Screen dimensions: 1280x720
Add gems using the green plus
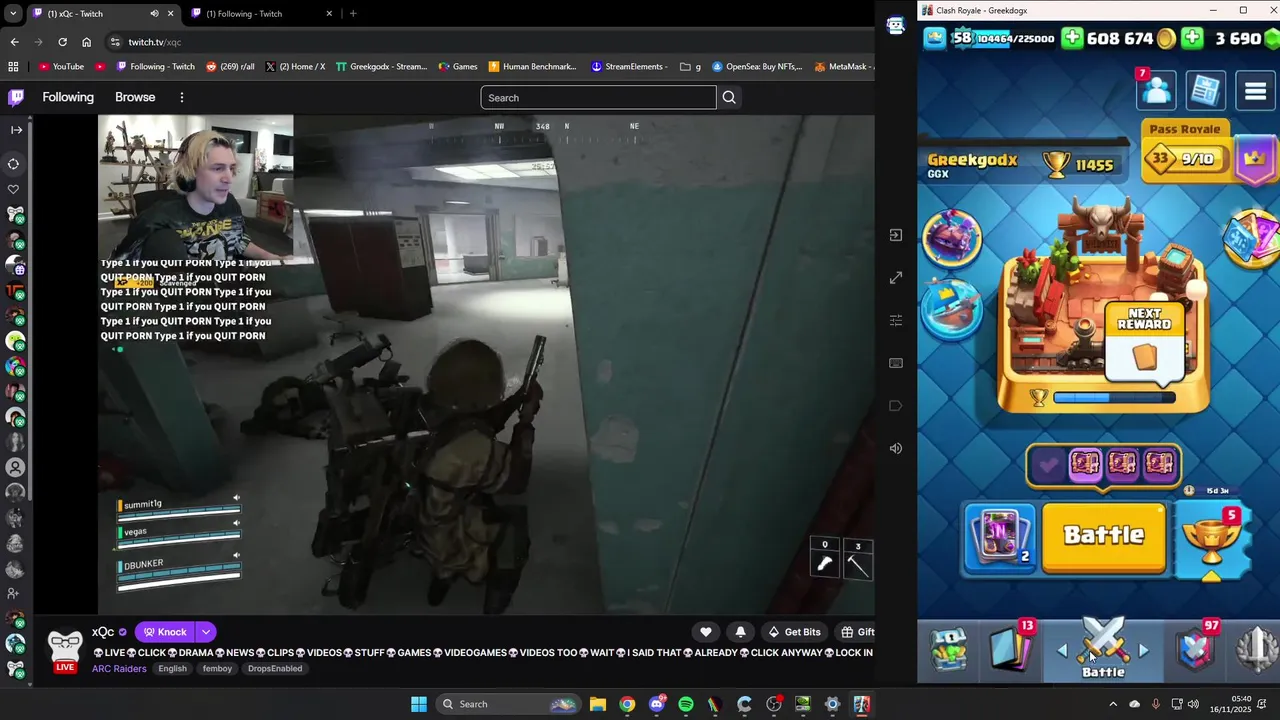point(1192,38)
